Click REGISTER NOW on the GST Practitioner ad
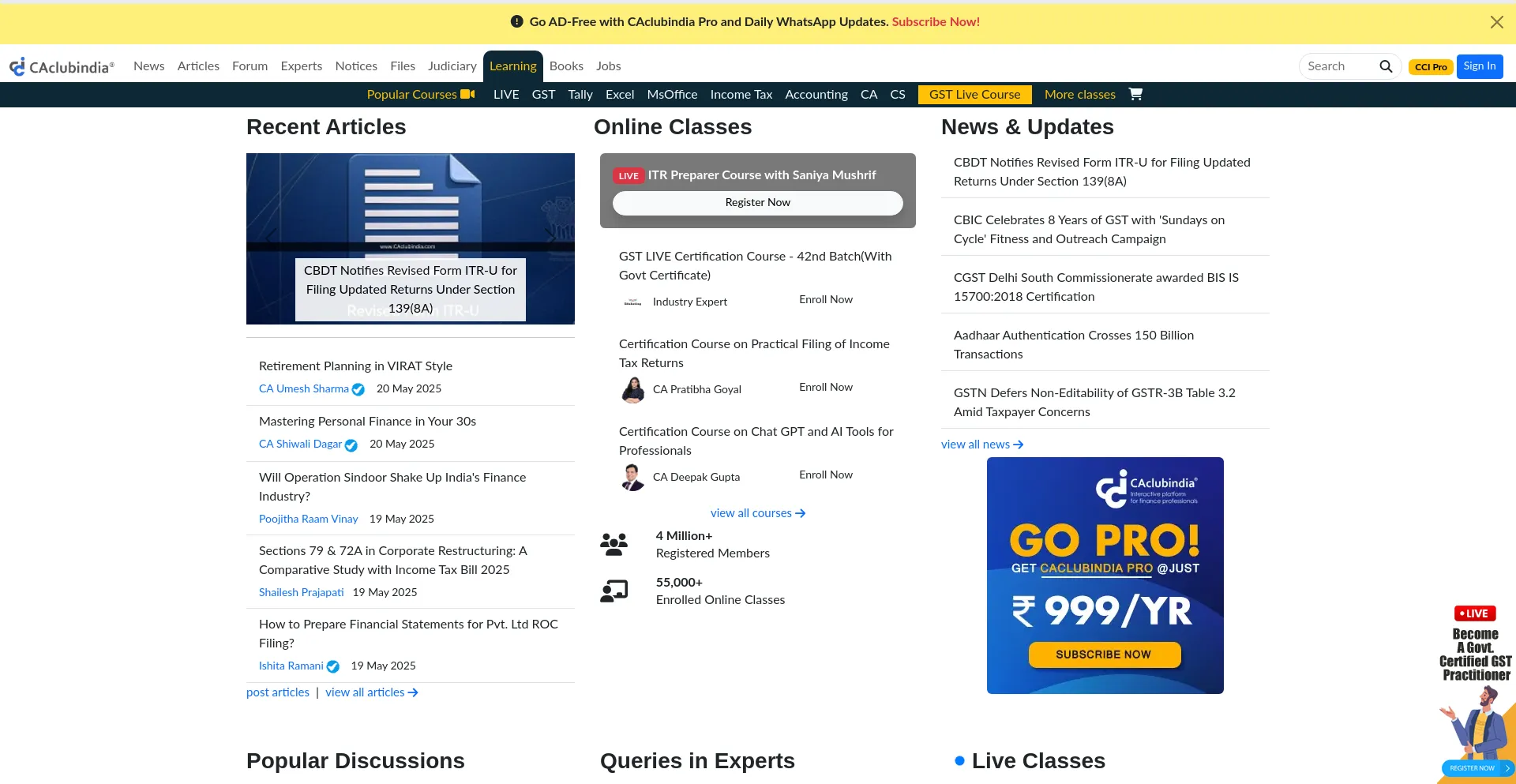1516x784 pixels. tap(1477, 768)
